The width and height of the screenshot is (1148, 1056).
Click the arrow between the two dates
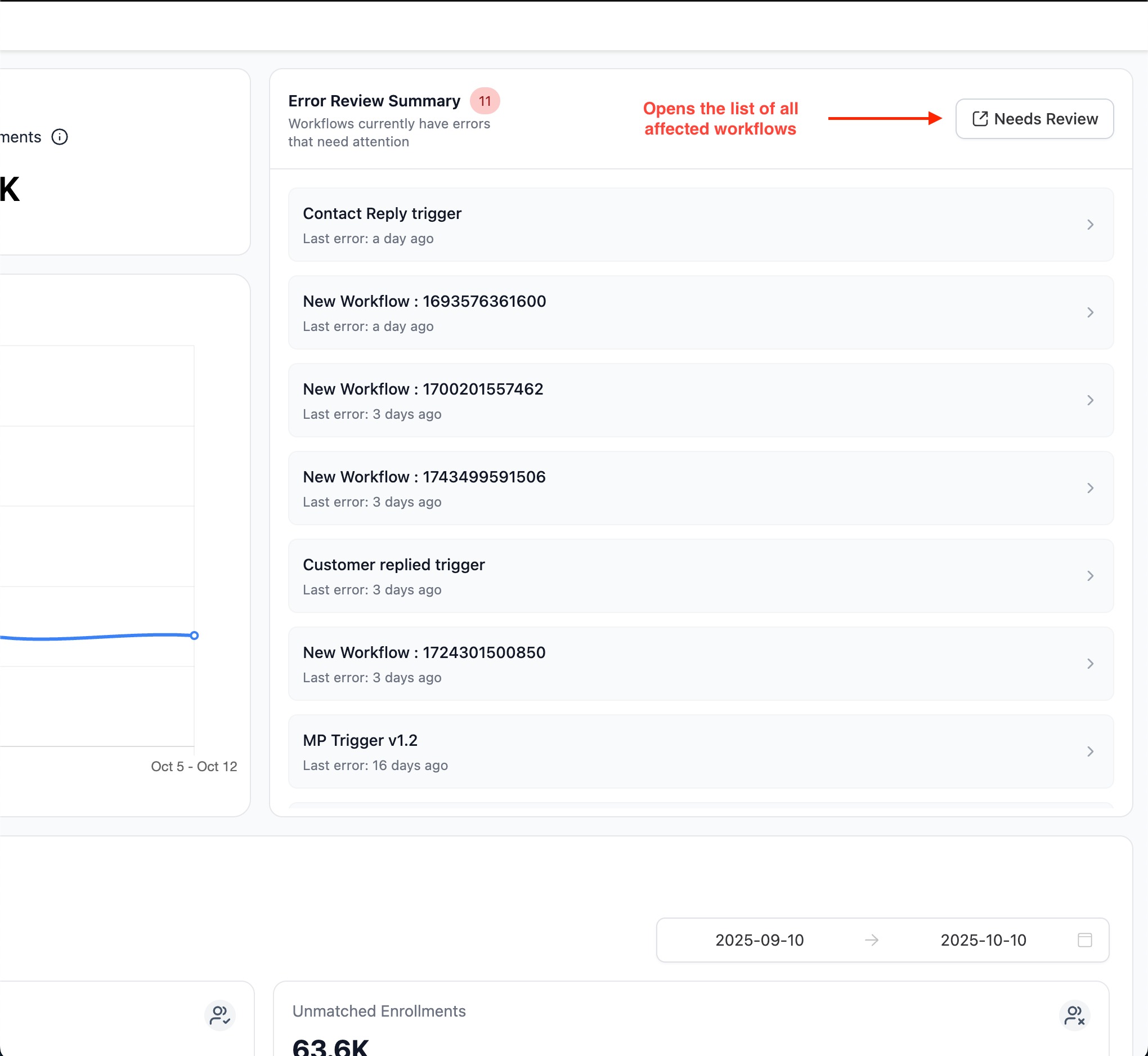click(872, 940)
